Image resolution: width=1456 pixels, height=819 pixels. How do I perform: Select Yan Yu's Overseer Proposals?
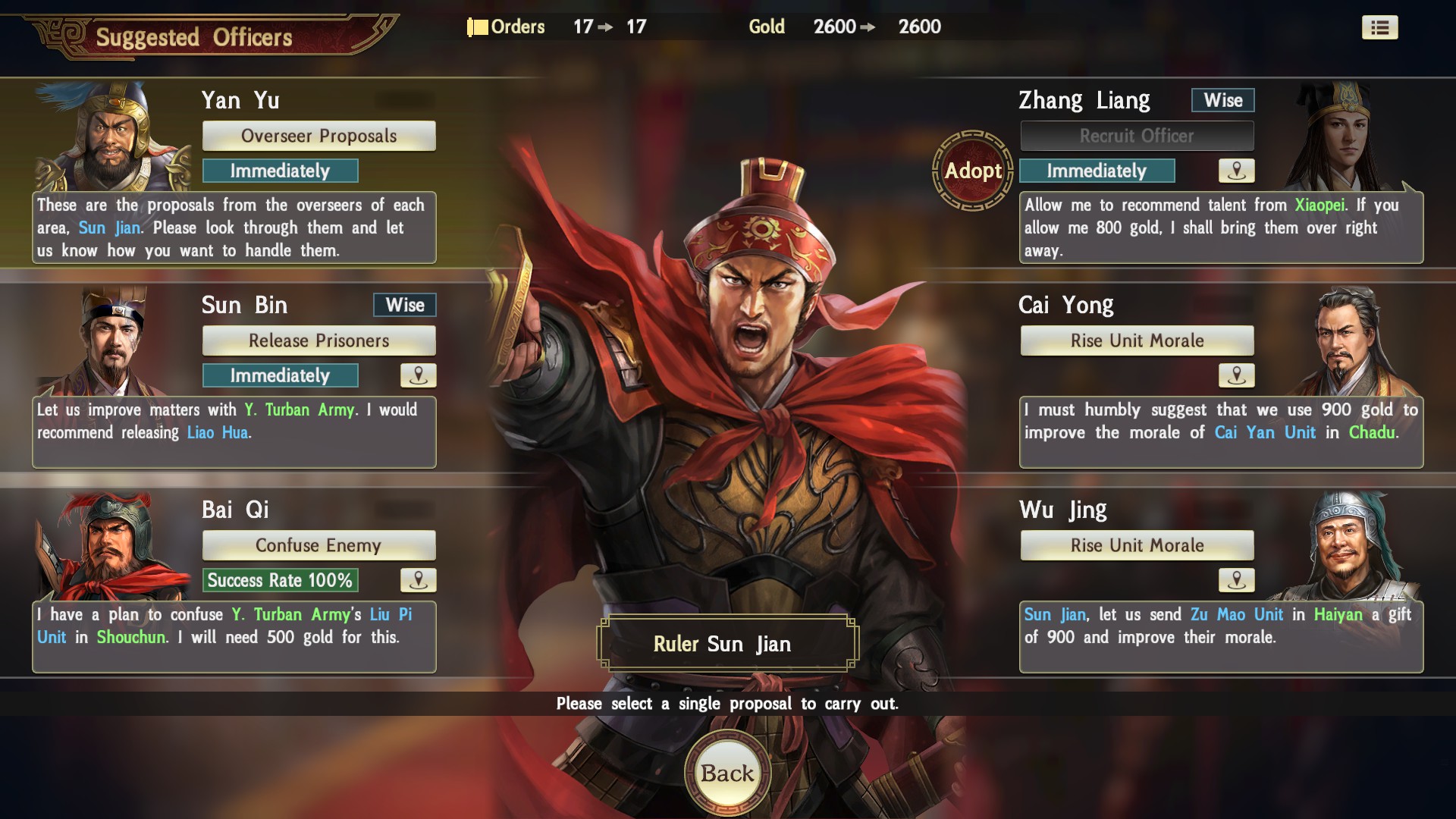click(x=318, y=136)
